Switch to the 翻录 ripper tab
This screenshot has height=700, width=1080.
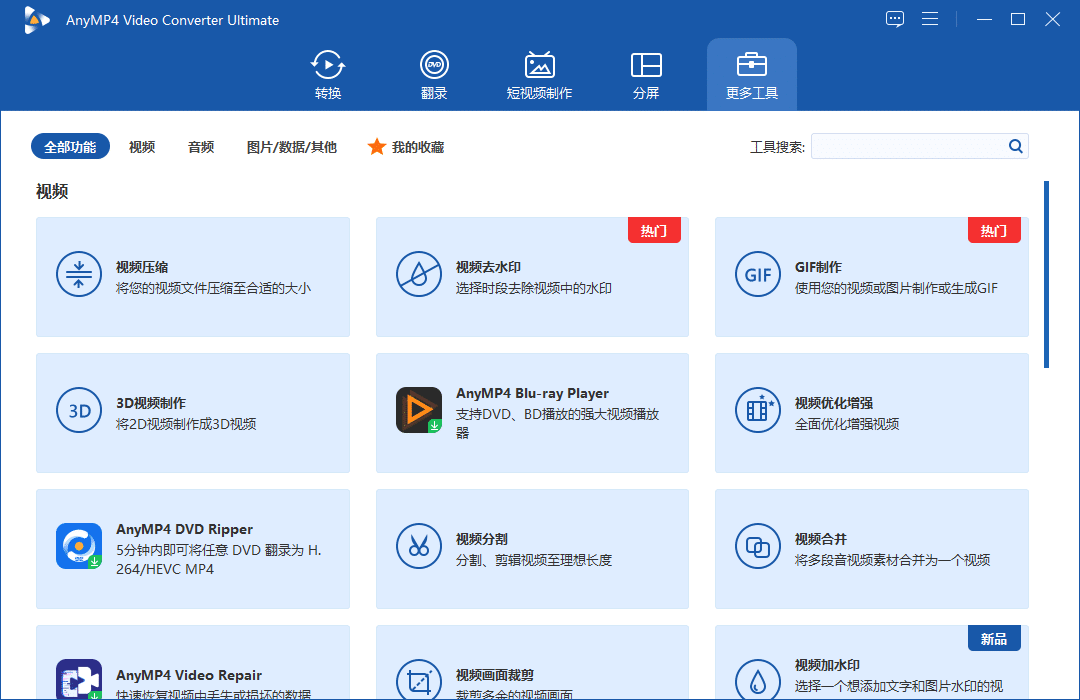[x=434, y=75]
